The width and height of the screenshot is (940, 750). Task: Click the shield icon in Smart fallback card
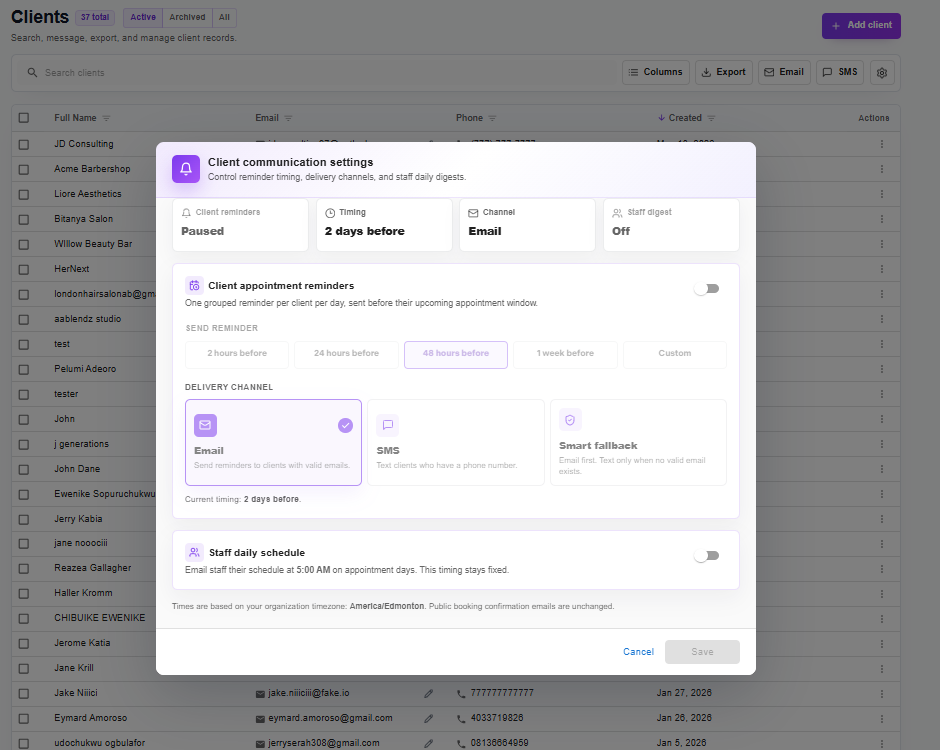click(x=570, y=420)
